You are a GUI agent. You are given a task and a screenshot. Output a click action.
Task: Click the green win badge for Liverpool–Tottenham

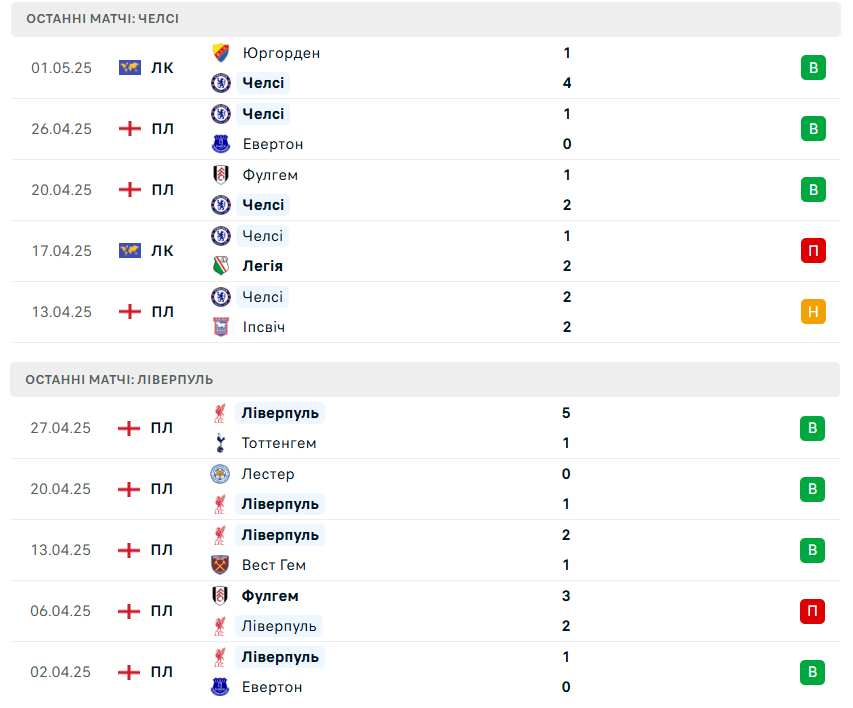pos(812,428)
